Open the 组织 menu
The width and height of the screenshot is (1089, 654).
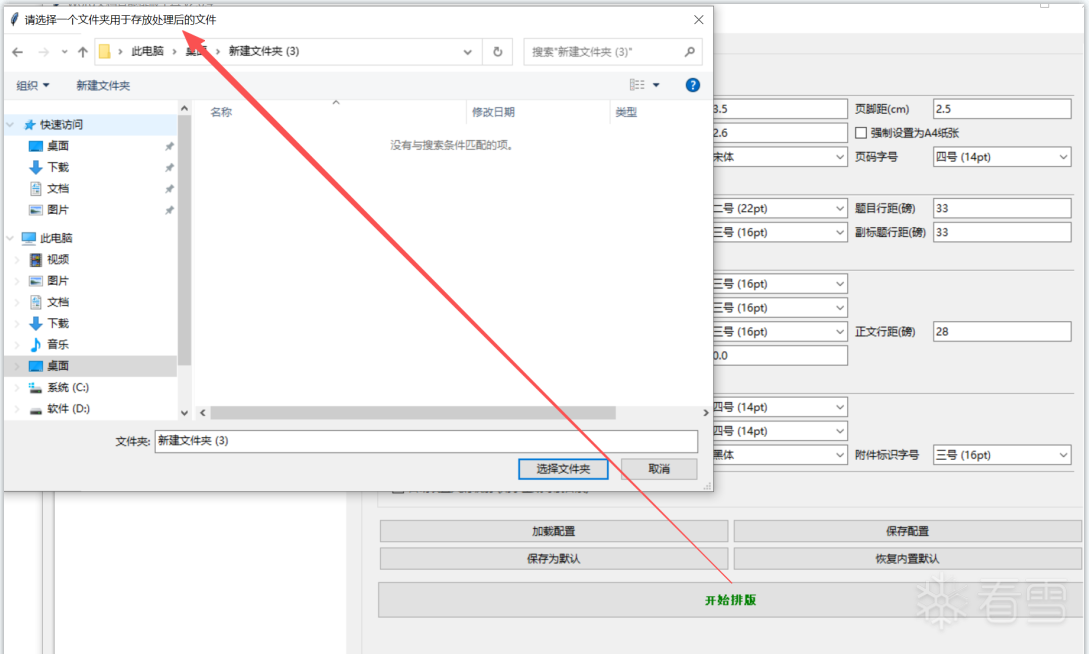click(x=33, y=86)
